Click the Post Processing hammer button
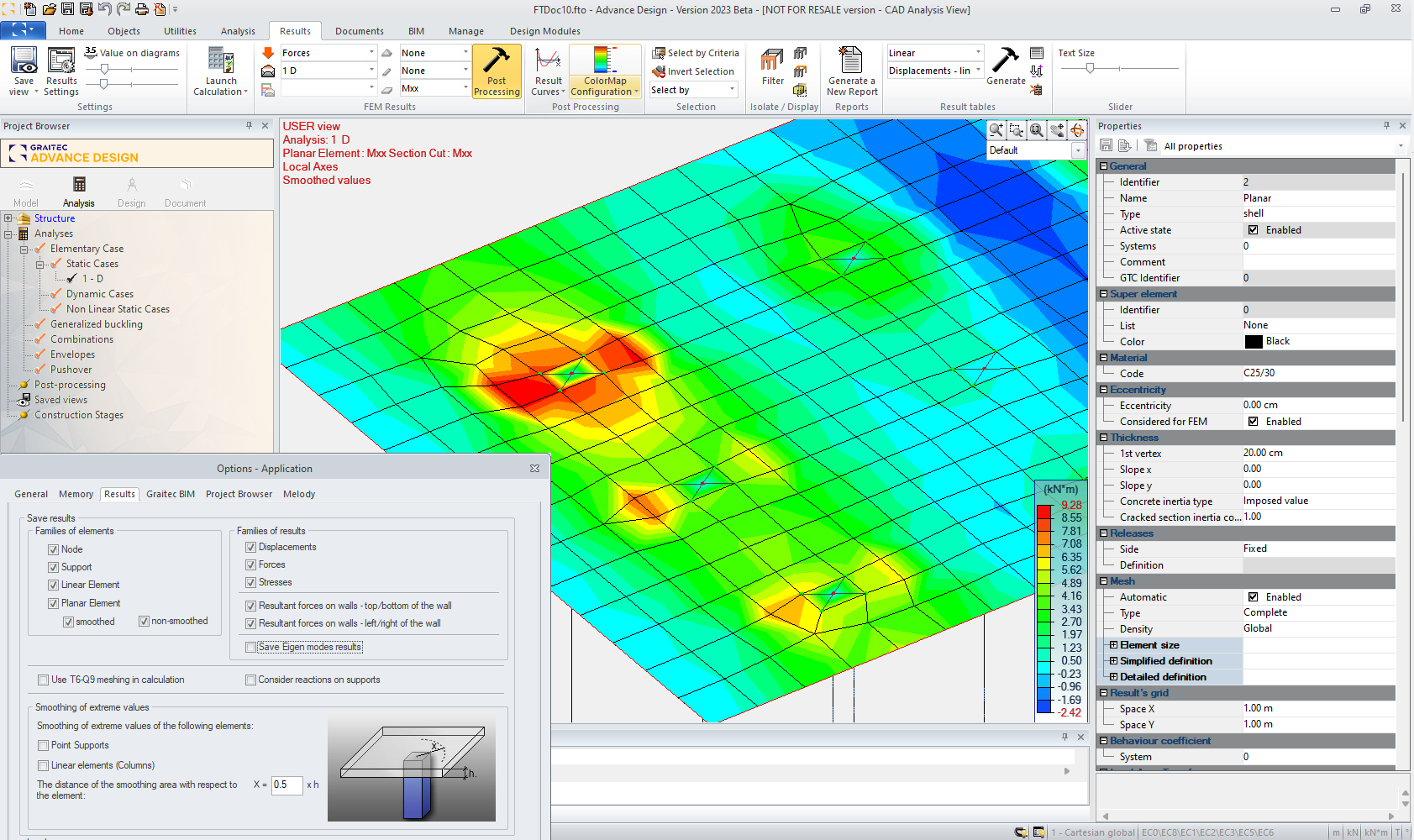The image size is (1414, 840). [x=497, y=71]
